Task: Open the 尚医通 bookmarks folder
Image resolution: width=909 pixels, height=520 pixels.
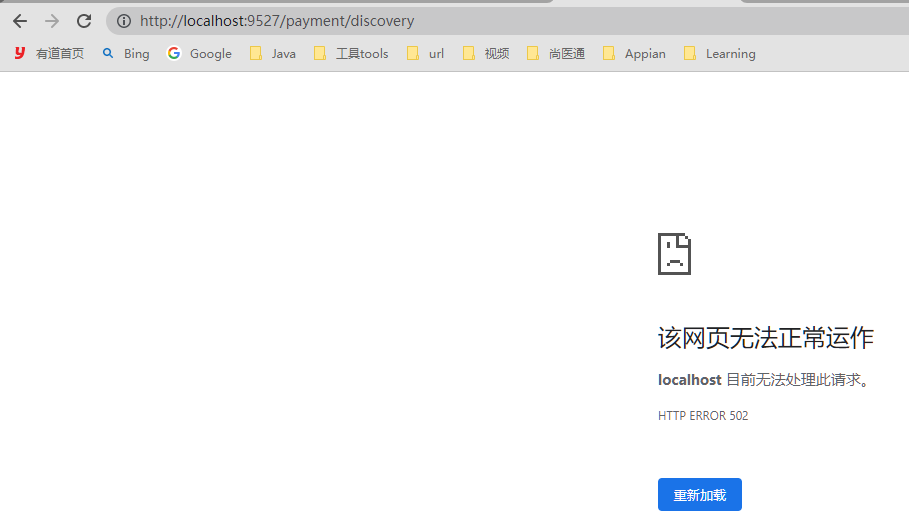Action: 556,53
